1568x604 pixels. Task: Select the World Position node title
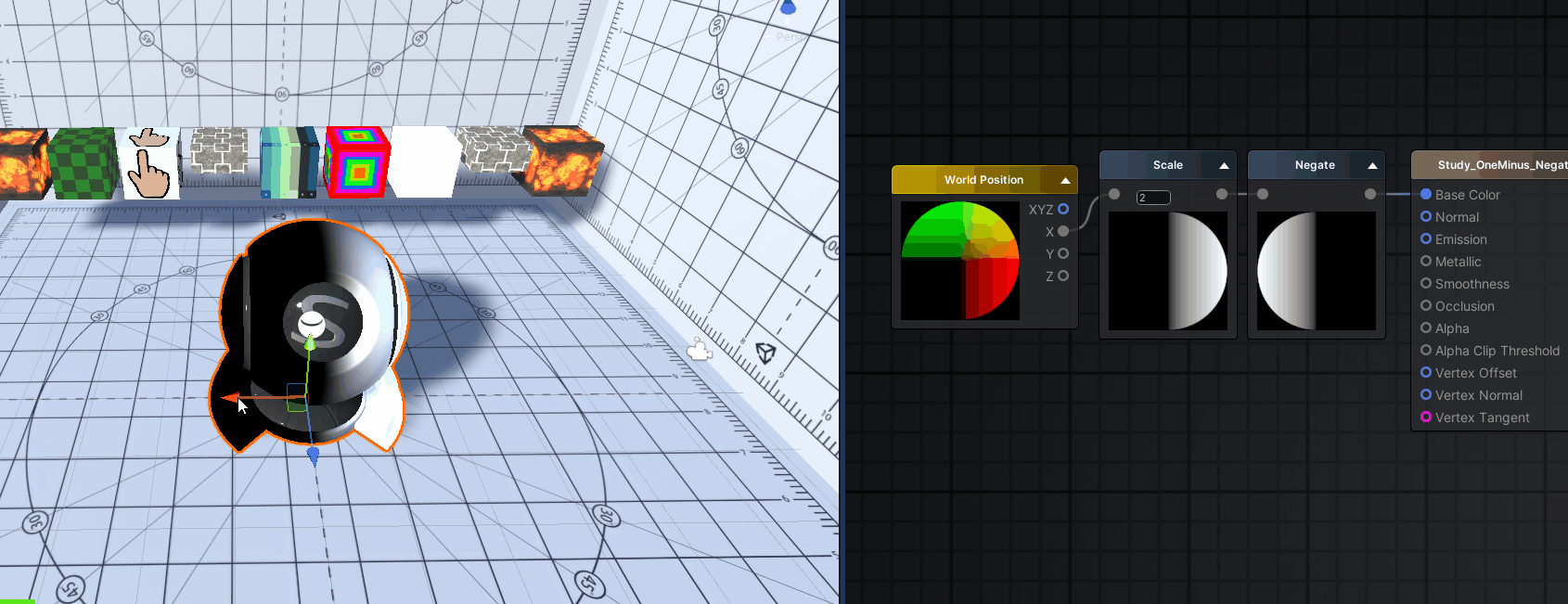983,180
